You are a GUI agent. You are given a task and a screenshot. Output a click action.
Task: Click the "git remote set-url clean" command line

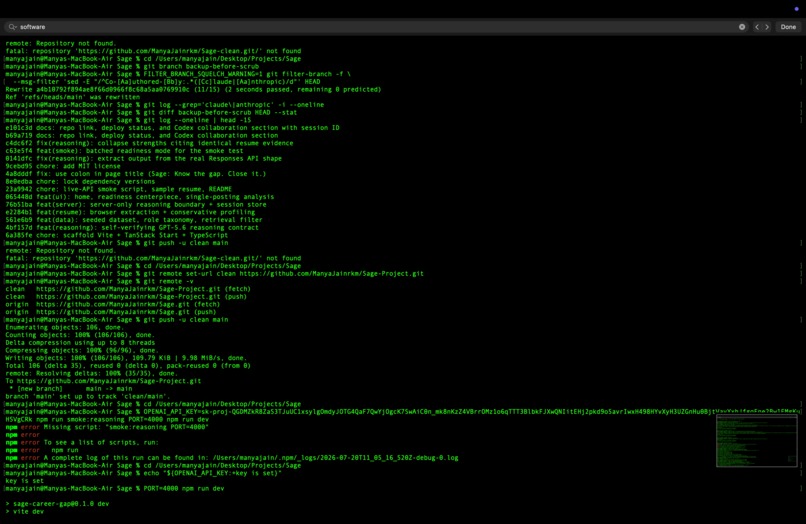pos(214,274)
